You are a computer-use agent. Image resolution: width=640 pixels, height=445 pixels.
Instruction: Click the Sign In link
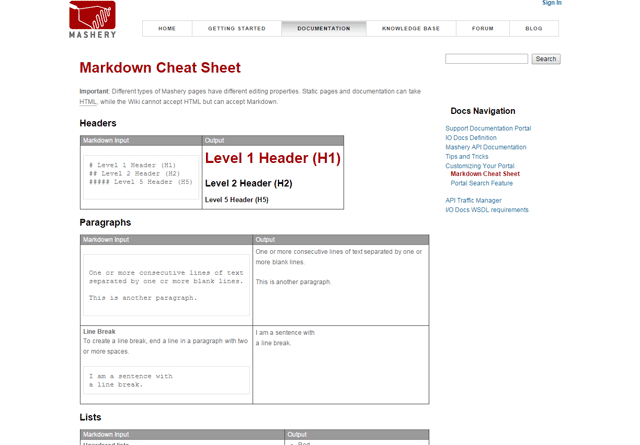click(x=551, y=3)
